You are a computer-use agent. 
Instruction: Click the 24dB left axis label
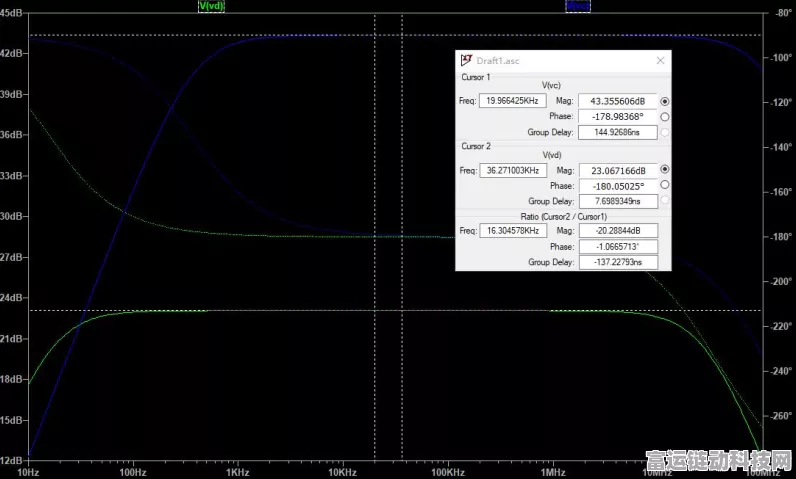(11, 298)
